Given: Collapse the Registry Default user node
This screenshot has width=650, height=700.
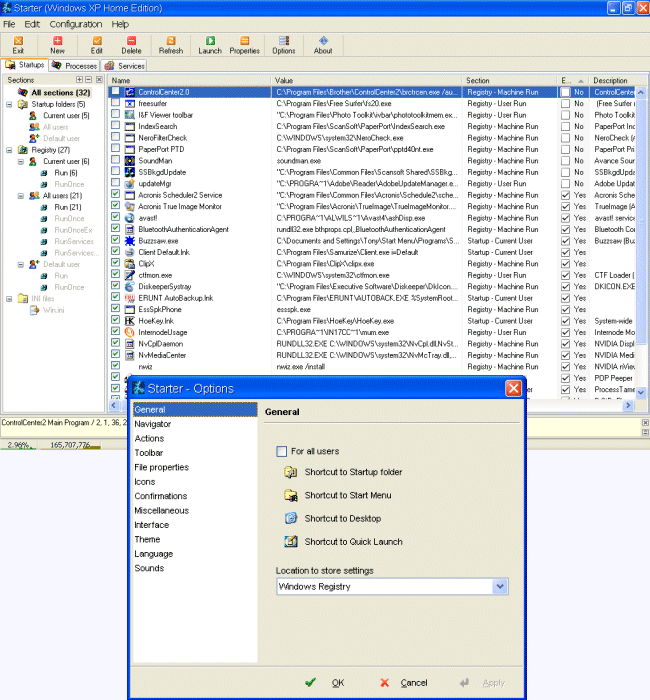Looking at the screenshot, I should coord(21,264).
